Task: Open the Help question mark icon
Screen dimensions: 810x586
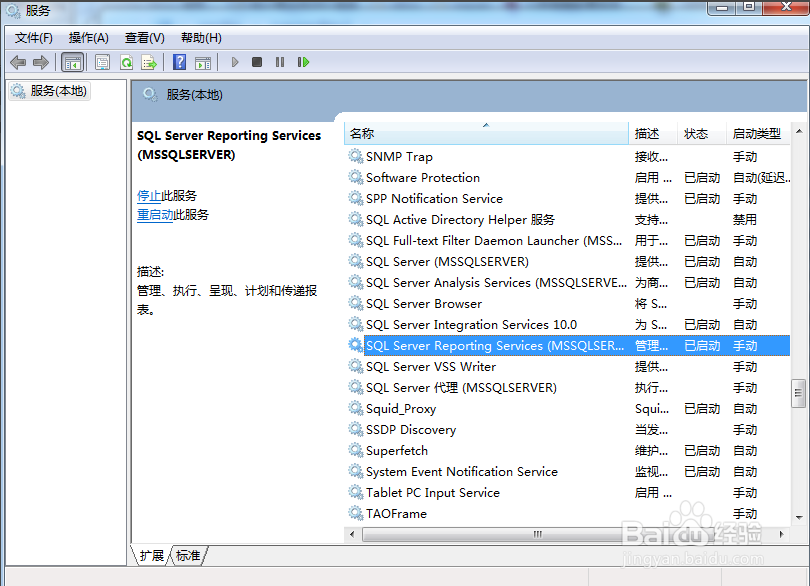Action: click(x=179, y=63)
